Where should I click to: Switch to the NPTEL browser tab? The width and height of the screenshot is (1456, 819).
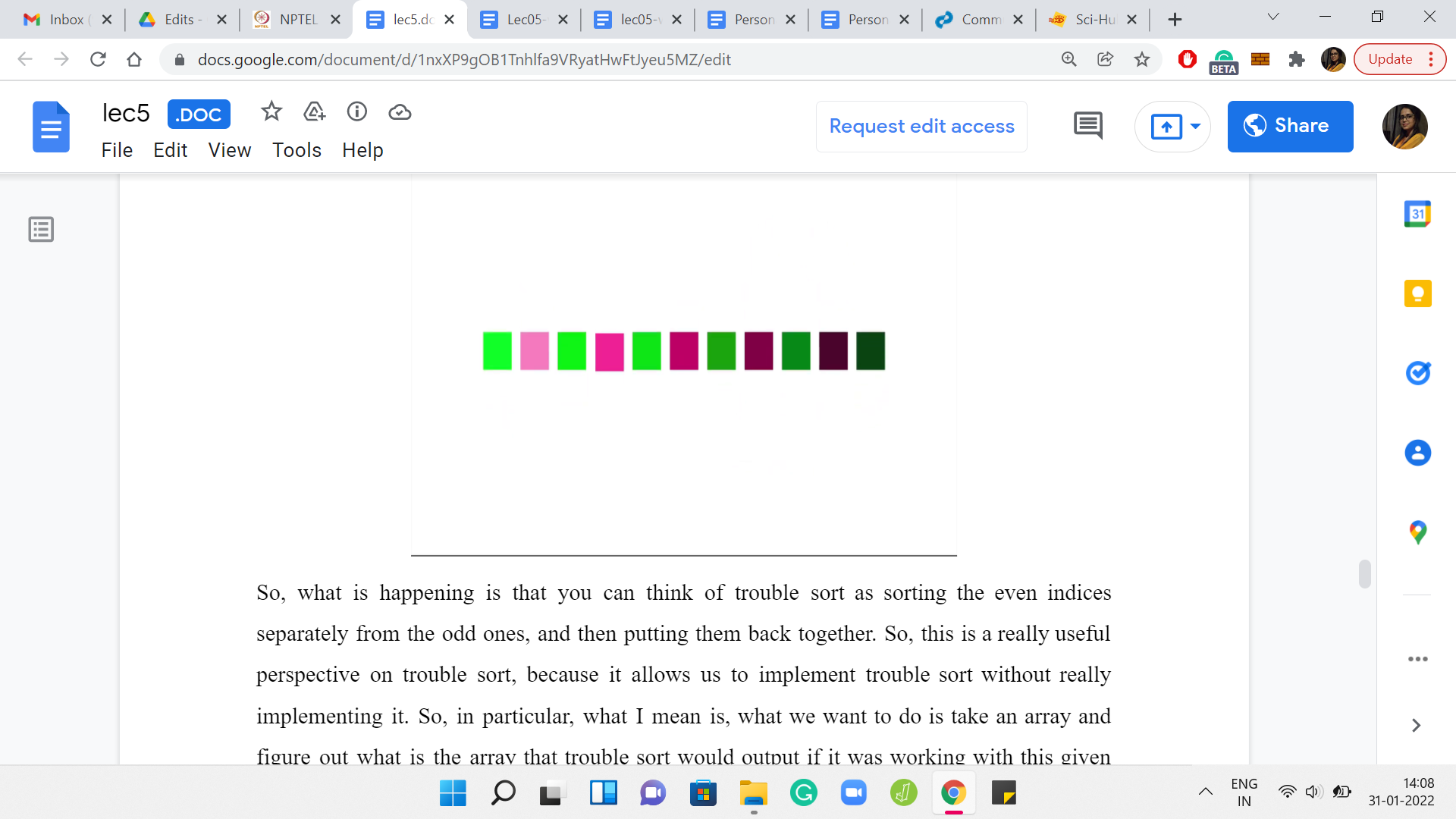pyautogui.click(x=296, y=20)
